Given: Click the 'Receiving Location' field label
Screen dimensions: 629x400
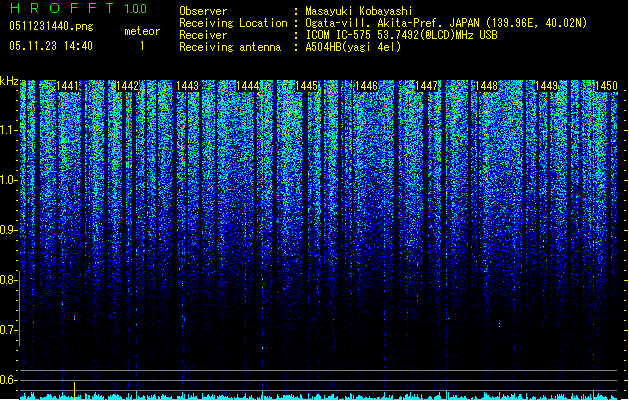Looking at the screenshot, I should coord(233,23).
